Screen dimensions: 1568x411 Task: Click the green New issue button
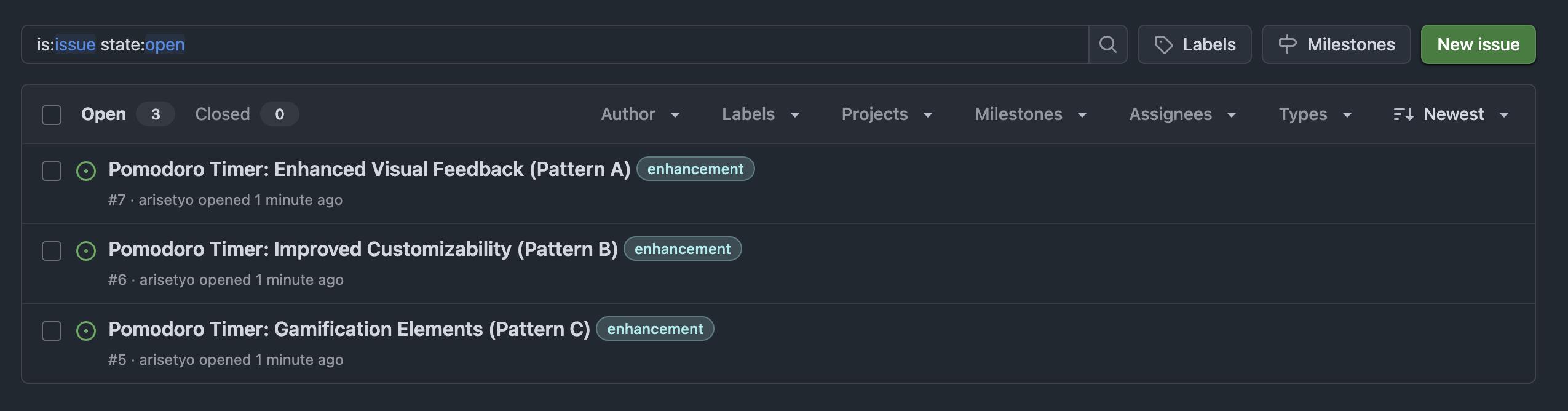(1478, 44)
